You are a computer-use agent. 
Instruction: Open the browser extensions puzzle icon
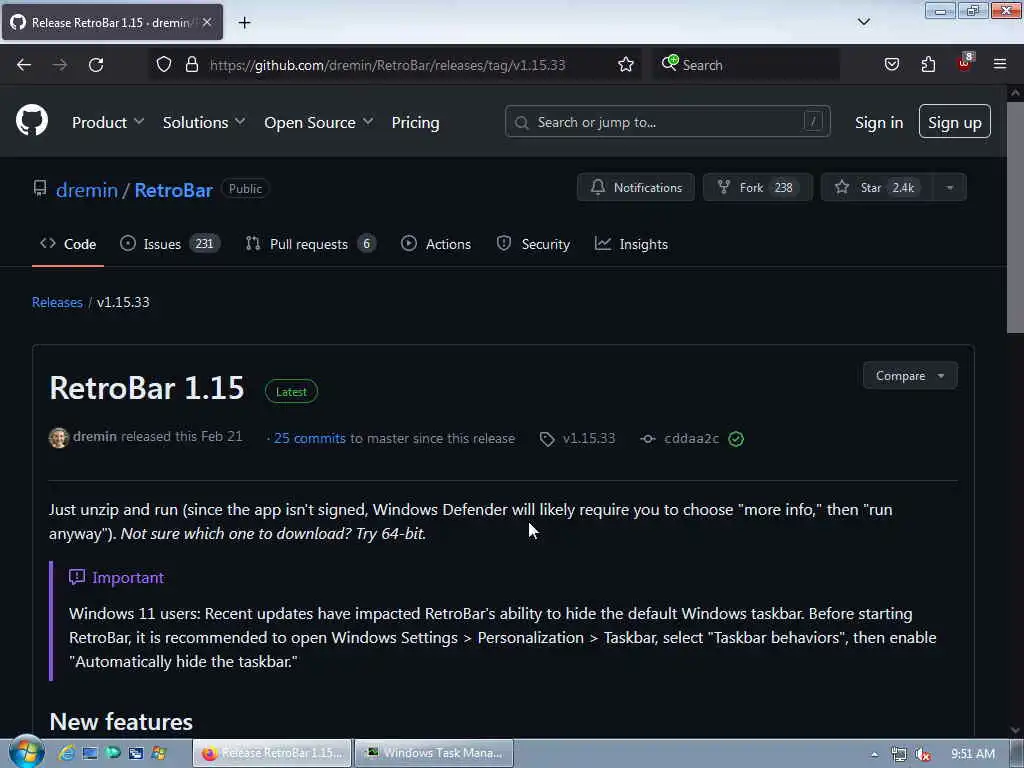click(x=928, y=65)
